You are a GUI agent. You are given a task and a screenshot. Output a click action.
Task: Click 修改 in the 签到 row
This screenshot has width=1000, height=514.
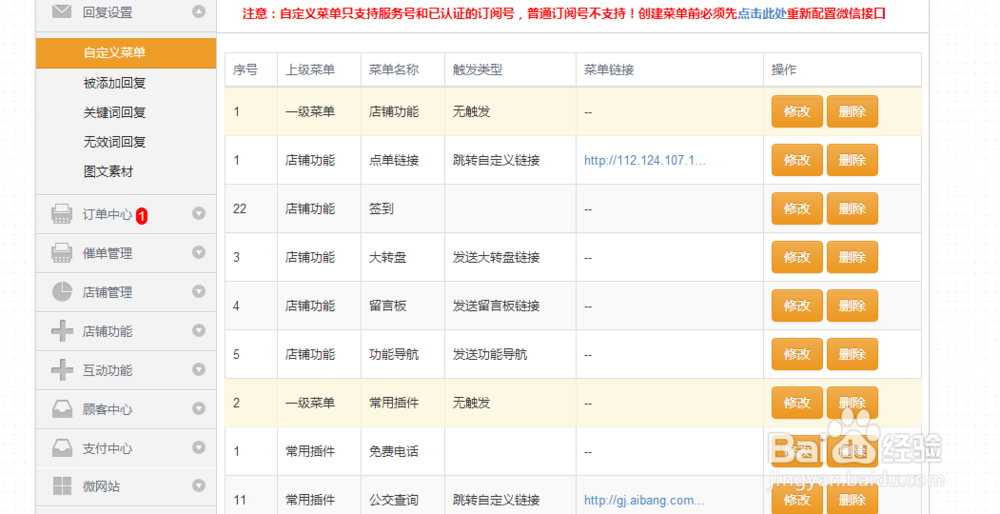(x=797, y=209)
